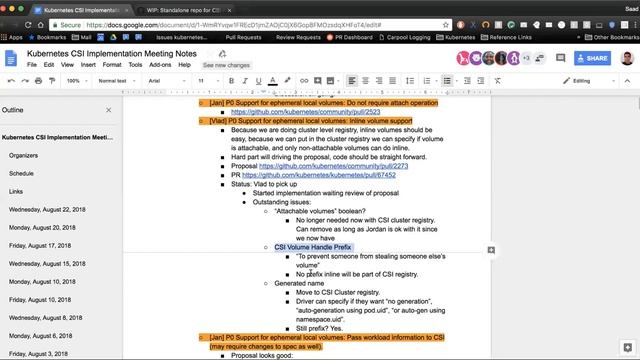This screenshot has width=640, height=360.
Task: Decrease the indent
Action: 467,81
